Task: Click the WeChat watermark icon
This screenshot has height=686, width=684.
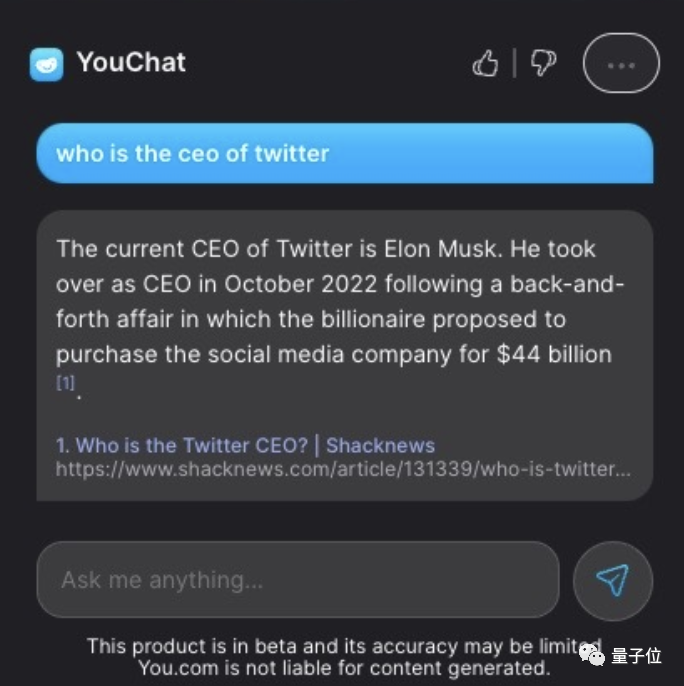Action: click(592, 655)
